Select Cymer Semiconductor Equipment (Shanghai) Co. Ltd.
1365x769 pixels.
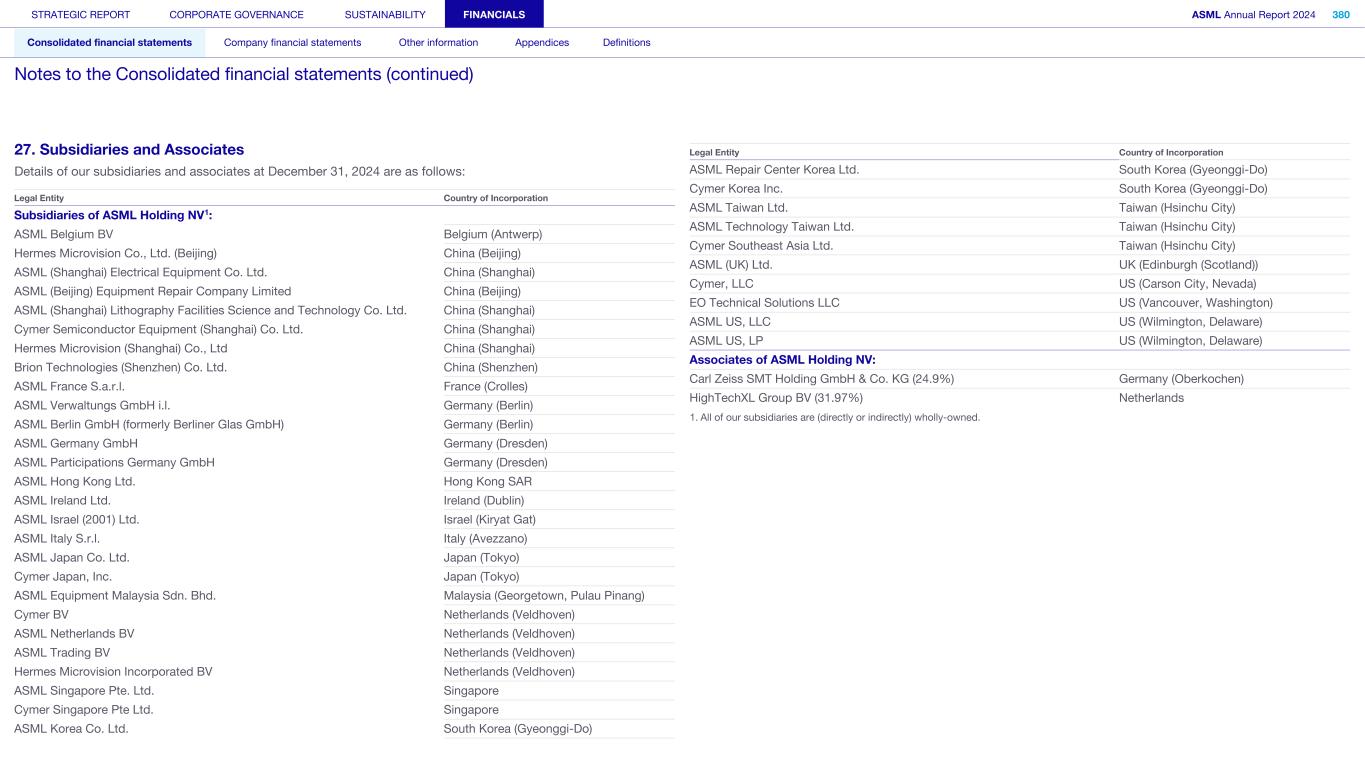158,329
